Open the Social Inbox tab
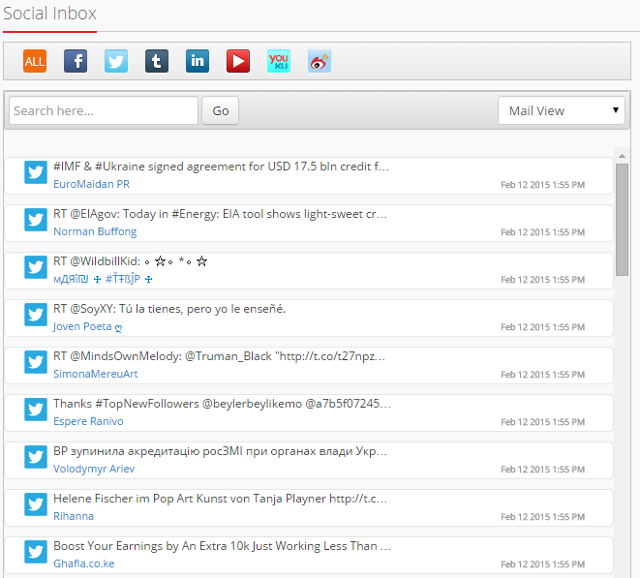This screenshot has height=578, width=640. tap(50, 14)
